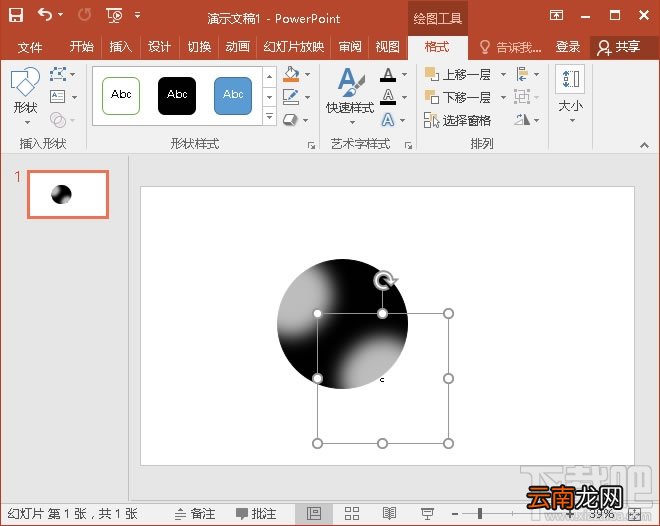The image size is (660, 526).
Task: Click the 告诉我 lightbulb search box
Action: 510,47
